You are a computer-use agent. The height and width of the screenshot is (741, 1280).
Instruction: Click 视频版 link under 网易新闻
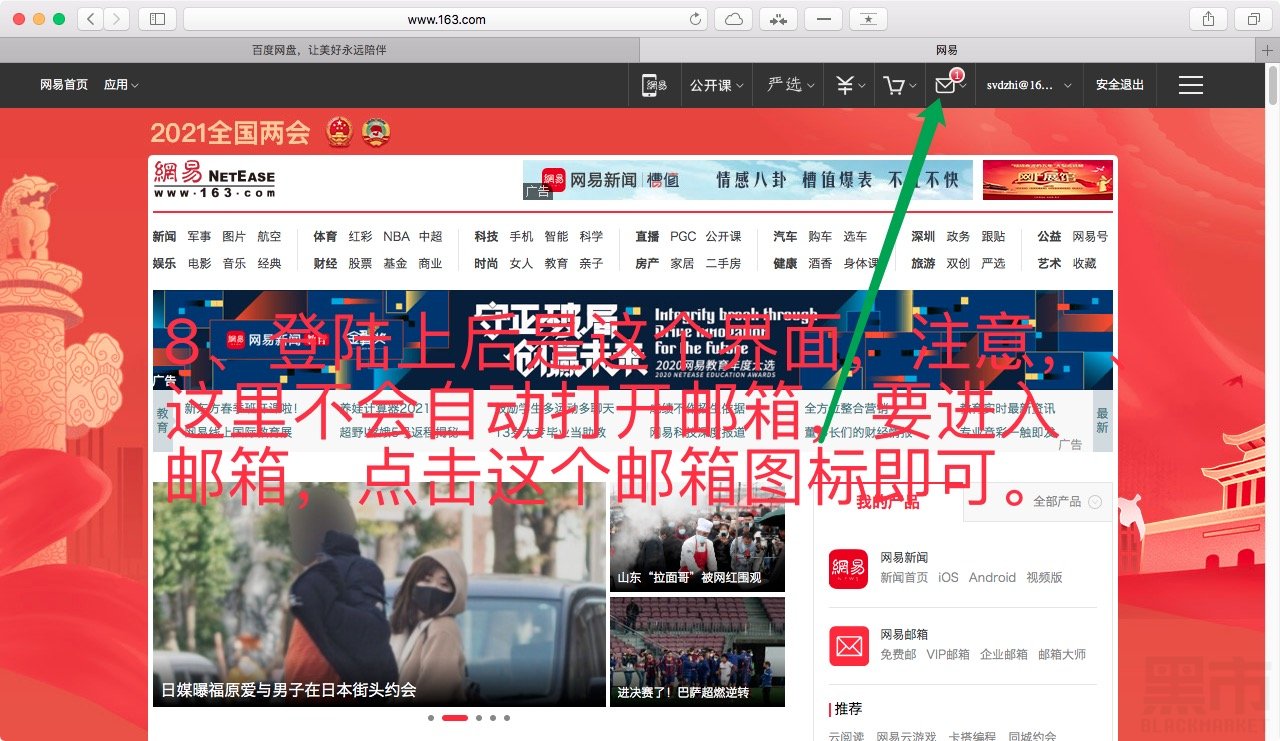coord(1044,577)
